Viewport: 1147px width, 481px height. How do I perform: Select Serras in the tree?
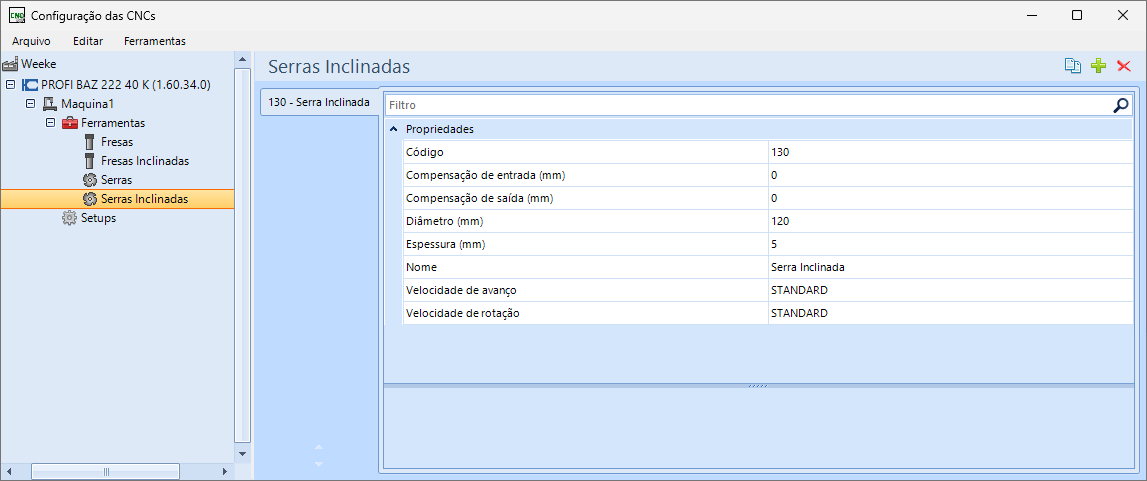pos(116,180)
